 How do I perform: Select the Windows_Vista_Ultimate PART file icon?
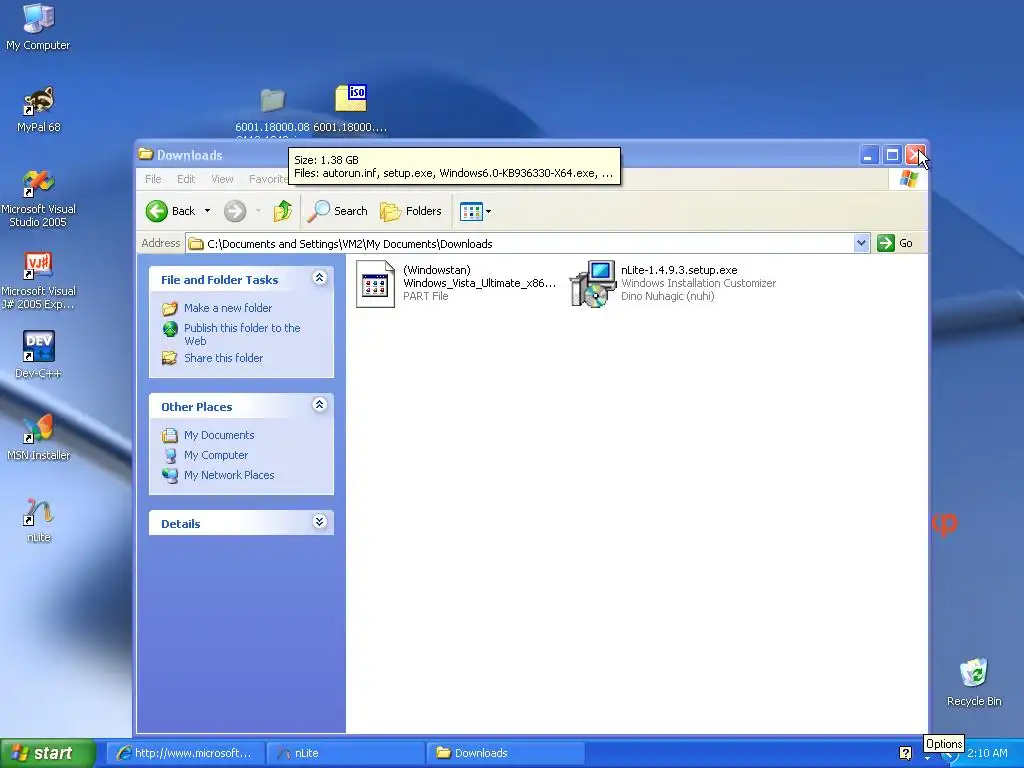376,284
